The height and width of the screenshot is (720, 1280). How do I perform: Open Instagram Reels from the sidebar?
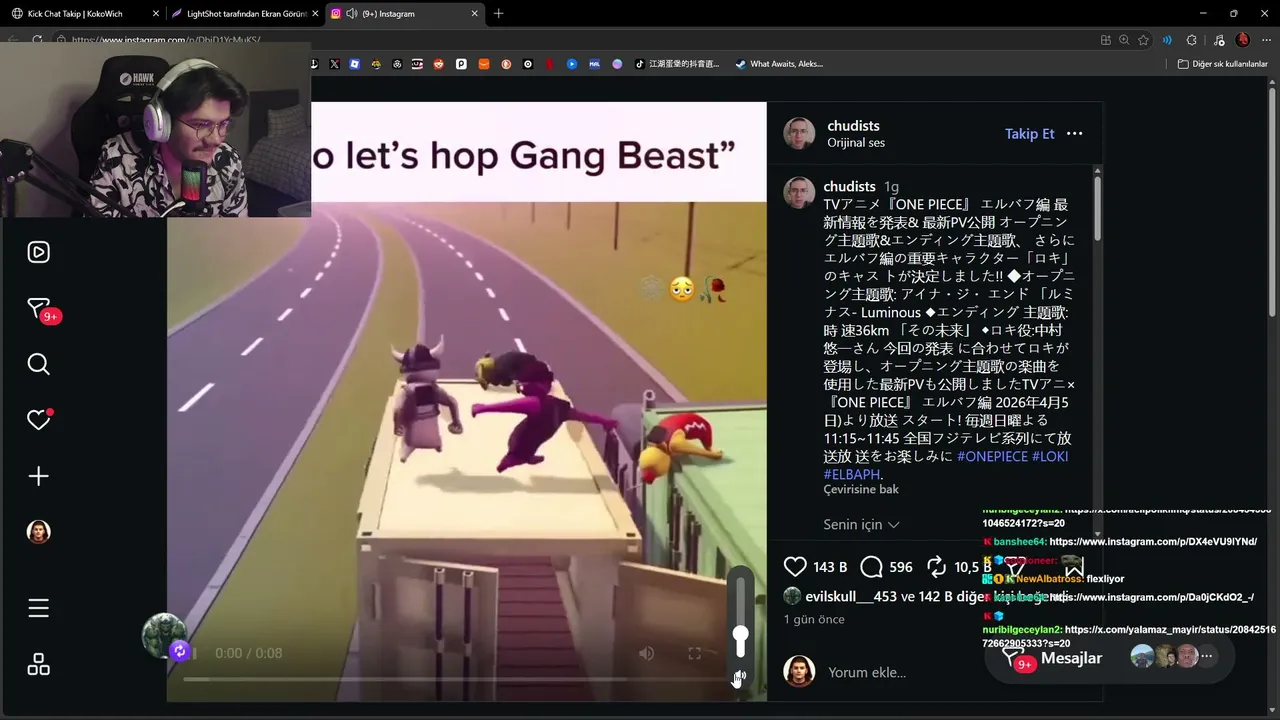tap(38, 252)
